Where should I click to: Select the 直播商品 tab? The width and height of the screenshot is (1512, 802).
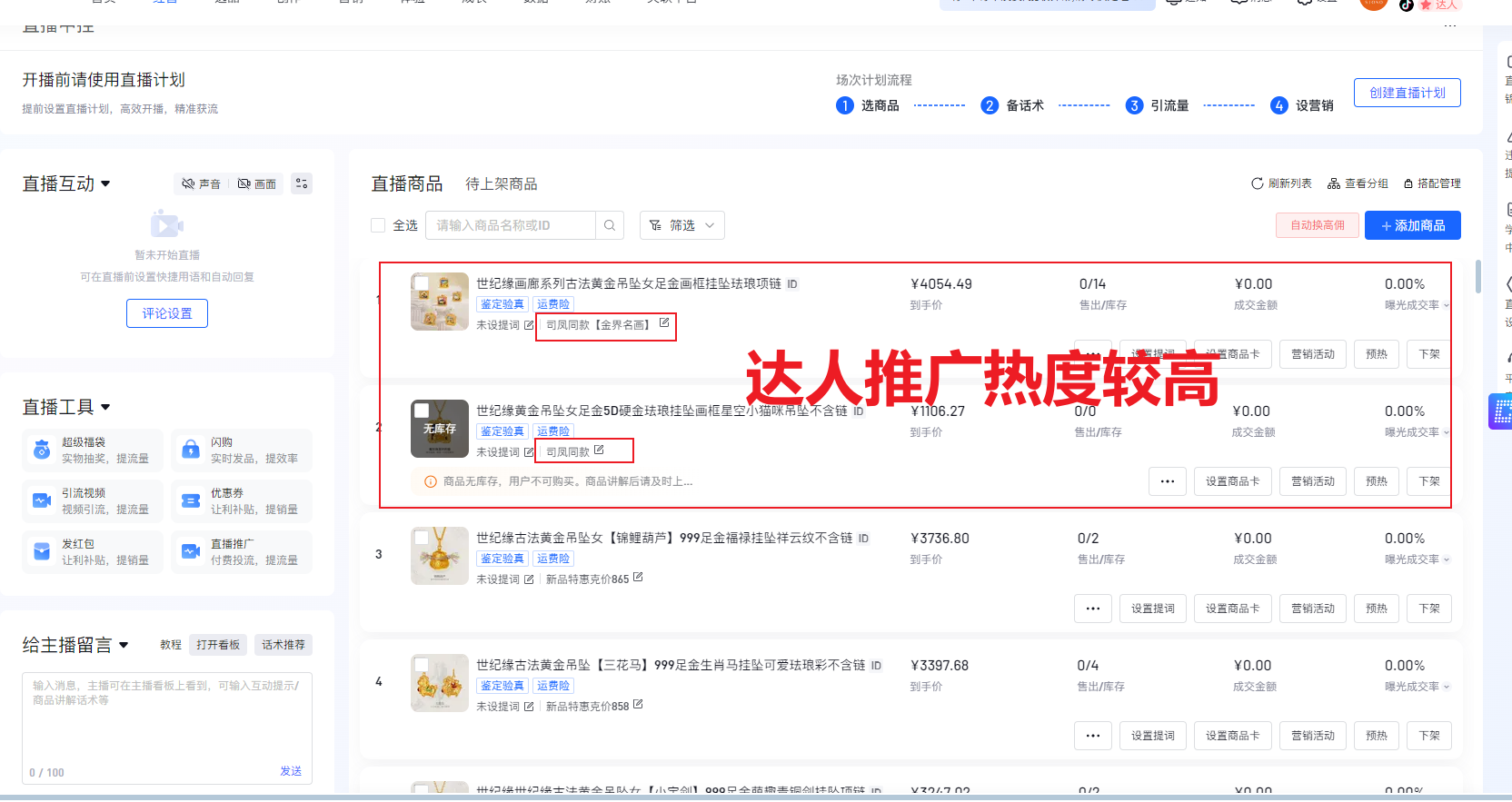coord(406,184)
